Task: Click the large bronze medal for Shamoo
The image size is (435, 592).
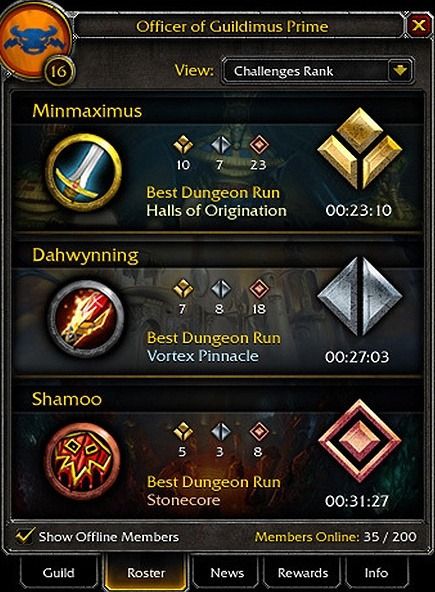Action: coord(360,440)
